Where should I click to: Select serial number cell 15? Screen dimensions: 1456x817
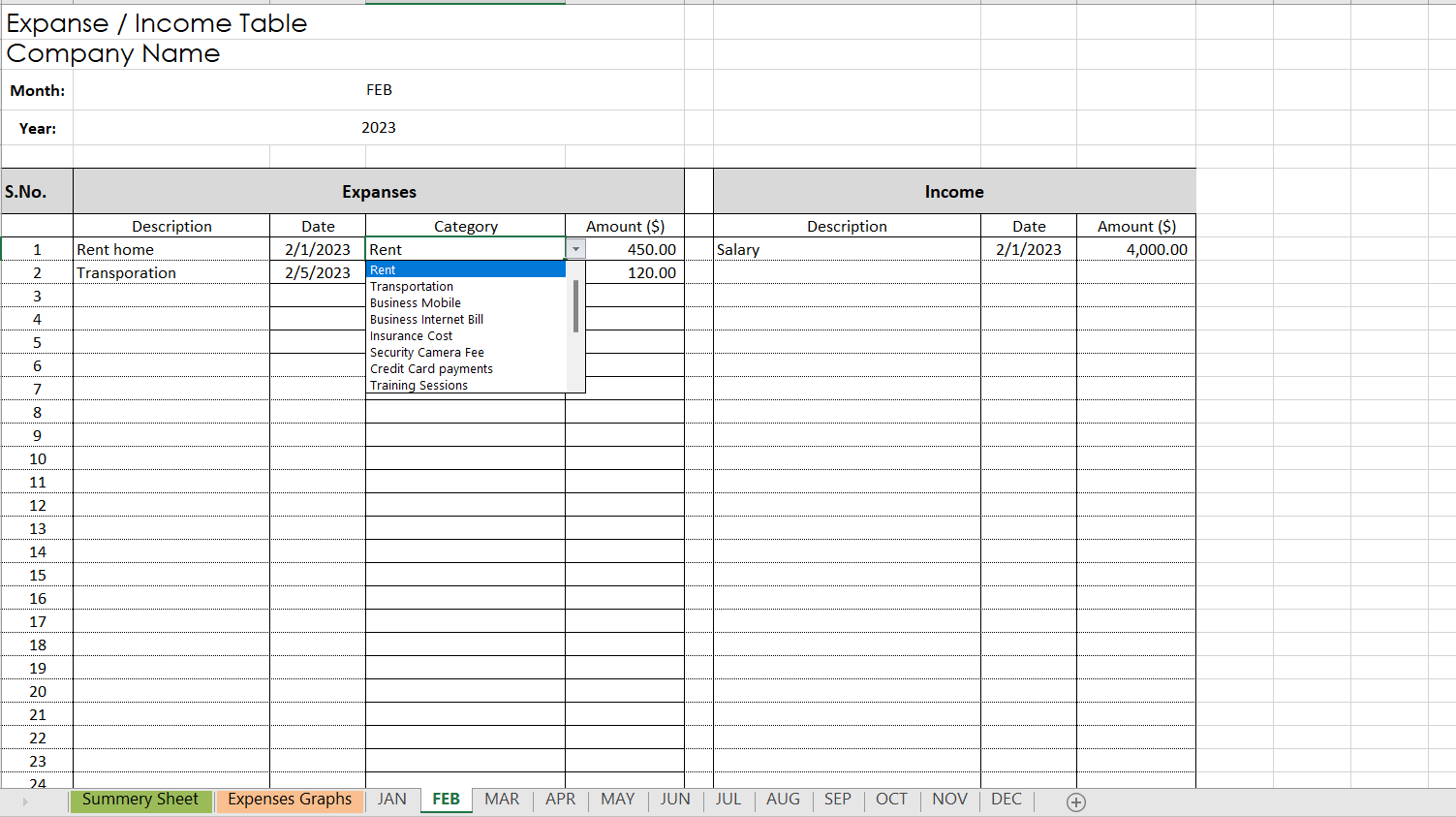click(37, 575)
